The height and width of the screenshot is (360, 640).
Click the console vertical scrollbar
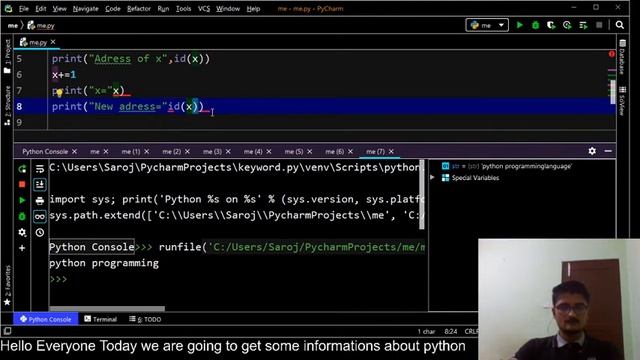click(422, 194)
